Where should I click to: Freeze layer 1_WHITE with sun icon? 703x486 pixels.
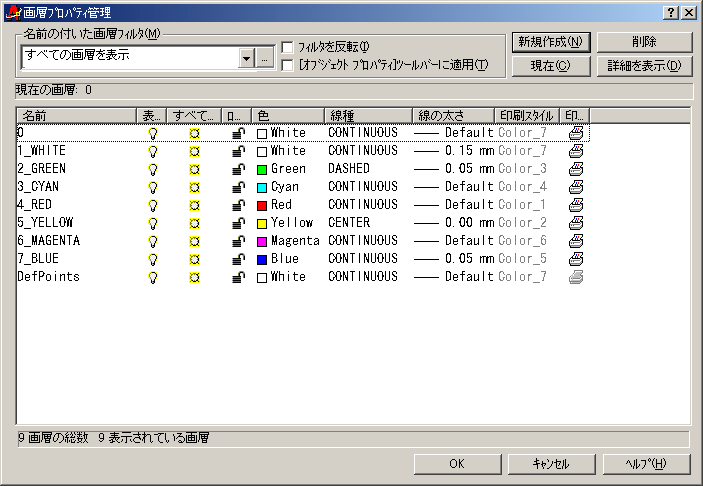pyautogui.click(x=194, y=151)
